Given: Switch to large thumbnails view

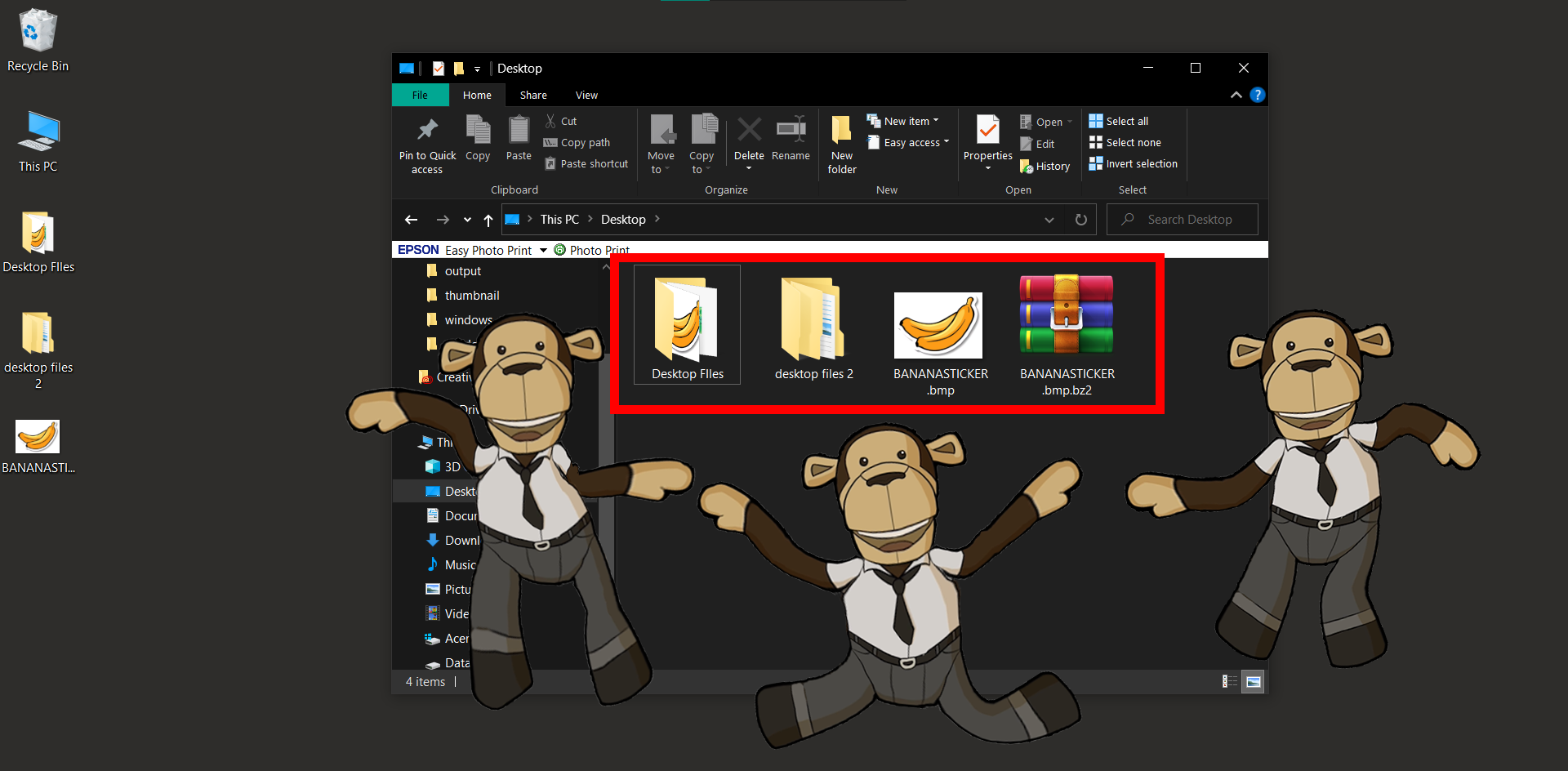Looking at the screenshot, I should pyautogui.click(x=1254, y=681).
